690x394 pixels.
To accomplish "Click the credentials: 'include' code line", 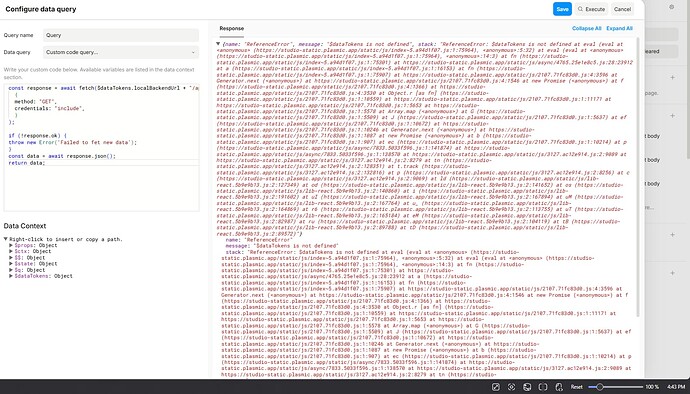I will tap(49, 108).
